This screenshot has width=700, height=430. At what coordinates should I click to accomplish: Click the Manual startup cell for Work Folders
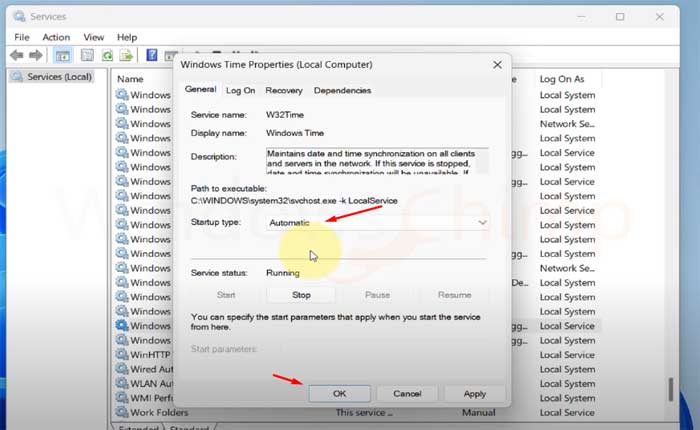[479, 413]
